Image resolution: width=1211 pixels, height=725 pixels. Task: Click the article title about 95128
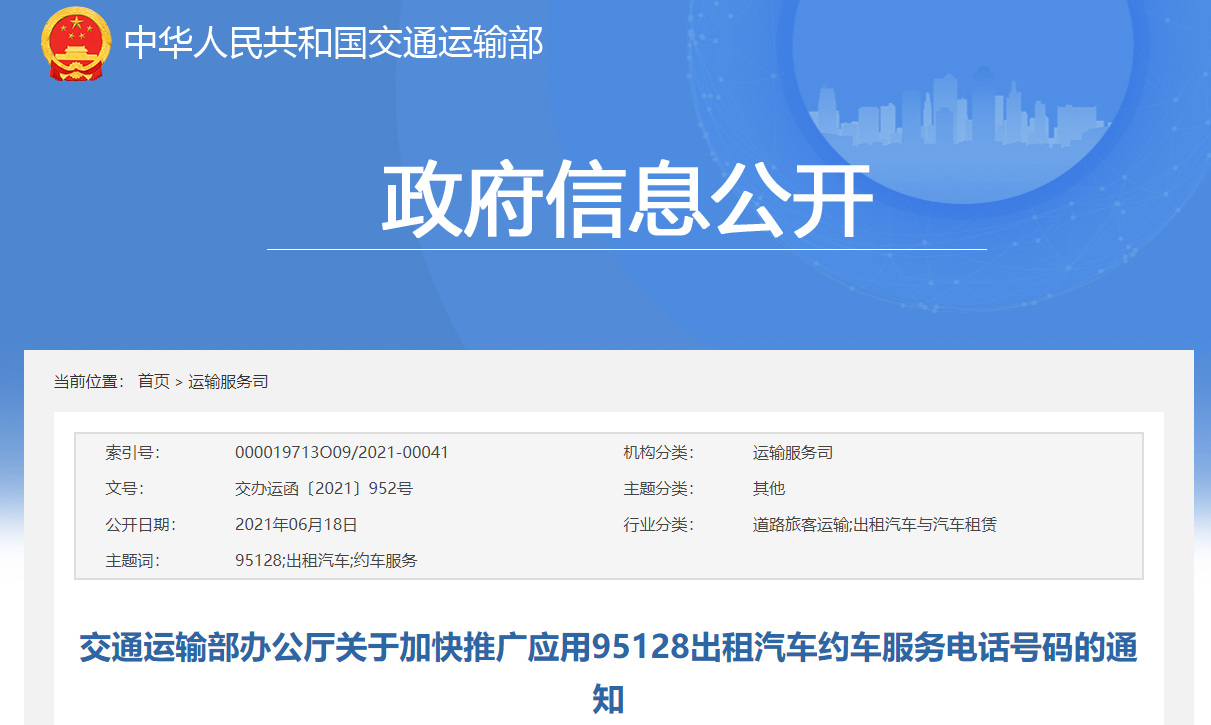[x=608, y=672]
